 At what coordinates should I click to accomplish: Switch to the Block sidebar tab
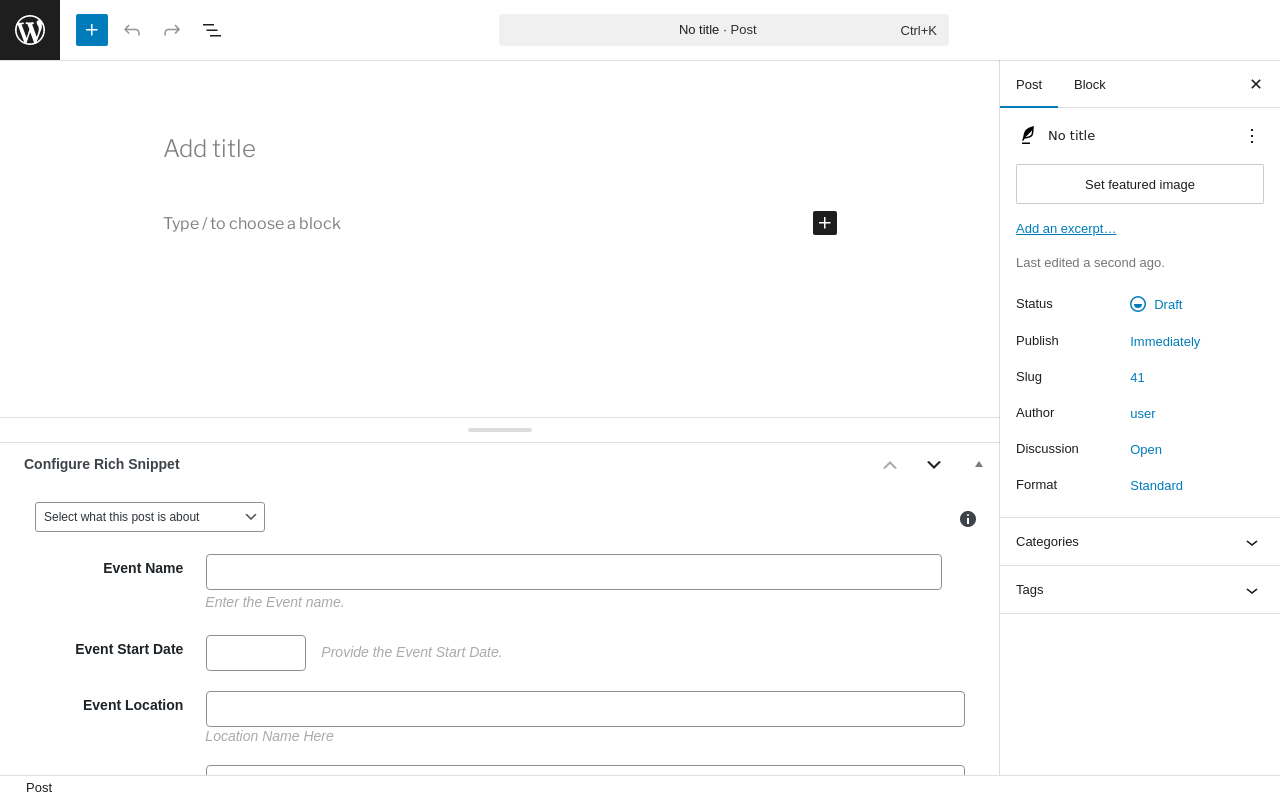[1090, 84]
